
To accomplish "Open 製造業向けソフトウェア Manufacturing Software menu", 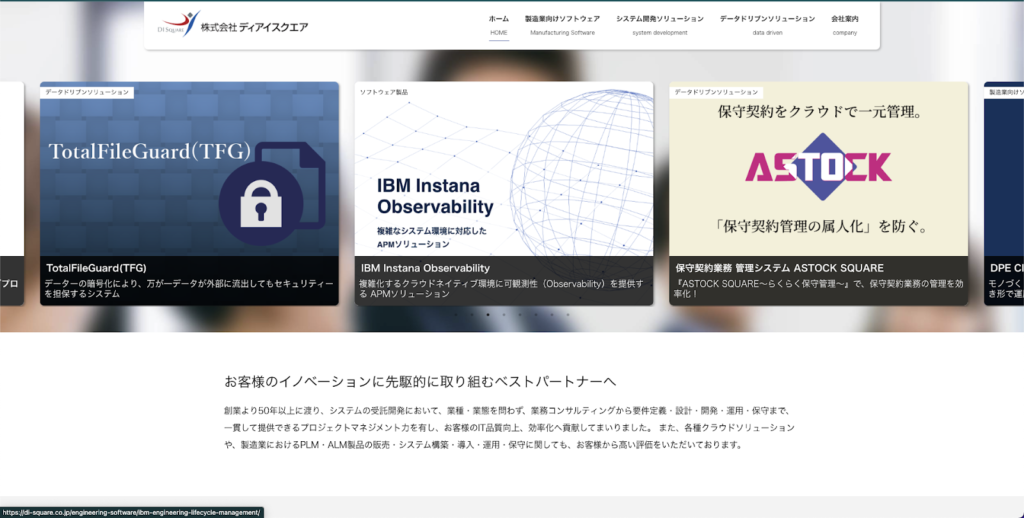I will tap(562, 25).
